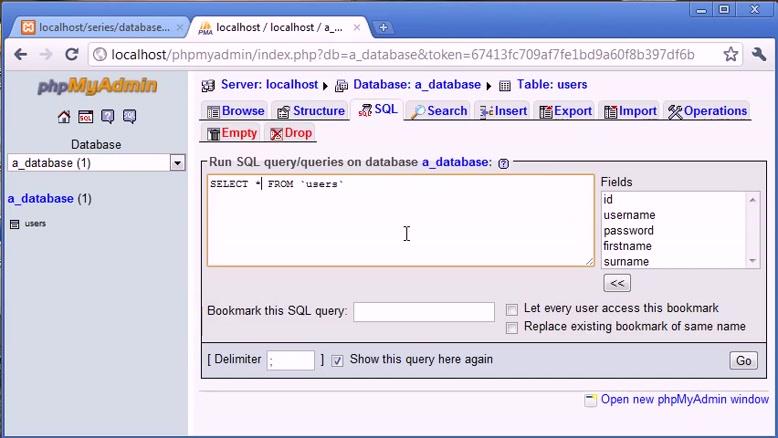Click the phpMyAdmin logo
778x438 pixels.
click(97, 86)
